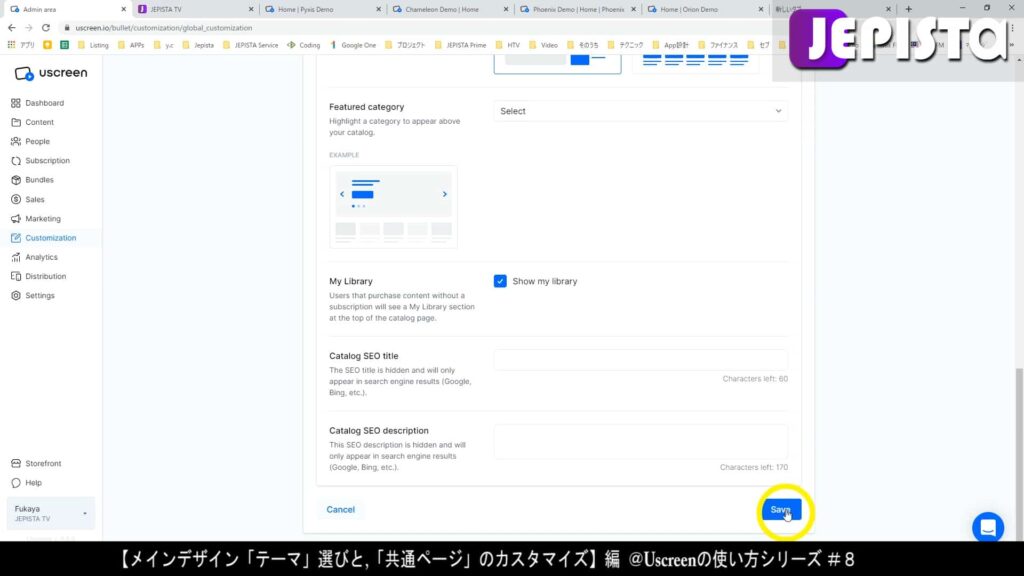Click the Analytics chart icon

[16, 257]
